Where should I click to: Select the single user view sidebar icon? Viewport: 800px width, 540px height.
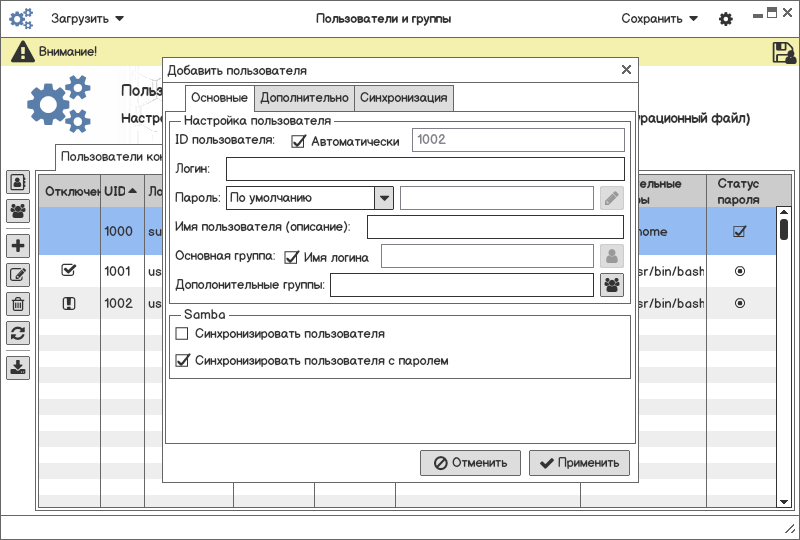point(18,182)
